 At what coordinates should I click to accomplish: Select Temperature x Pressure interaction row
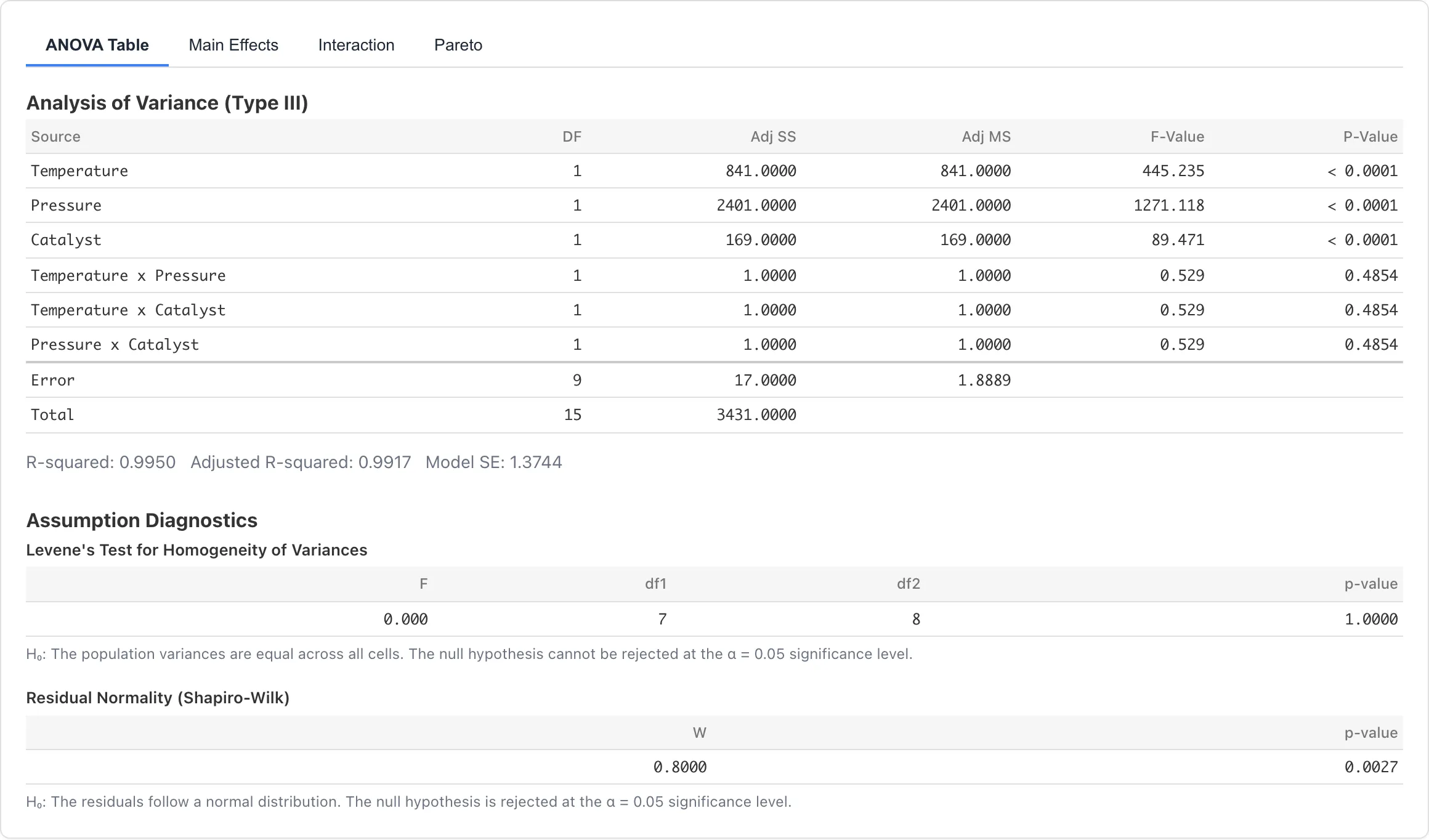128,276
